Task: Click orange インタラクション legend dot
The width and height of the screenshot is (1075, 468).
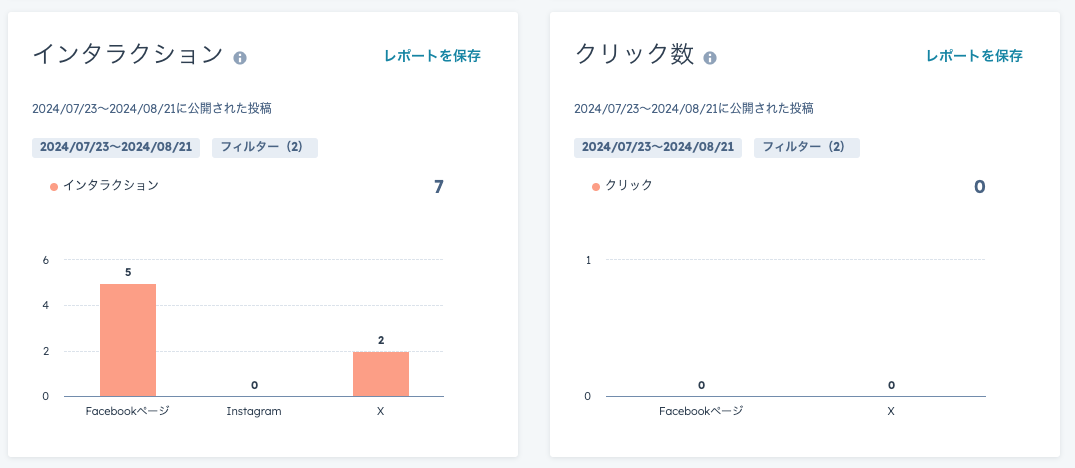Action: 54,186
